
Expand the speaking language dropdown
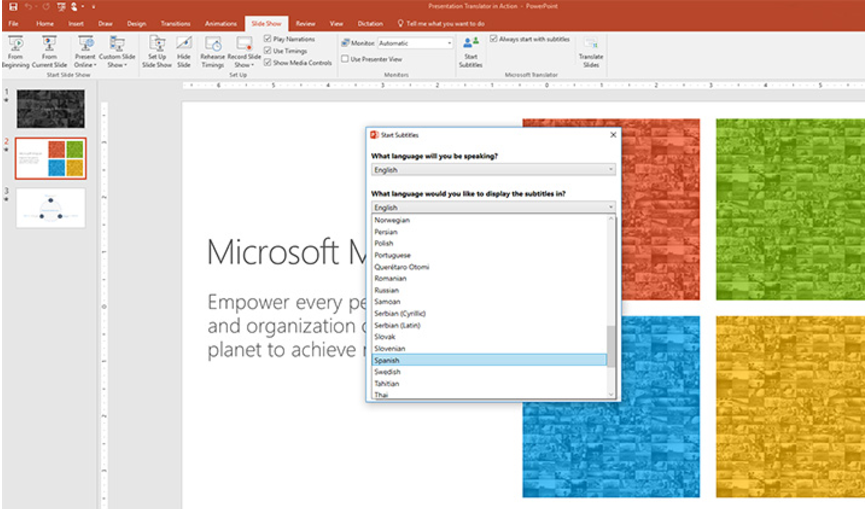pos(493,169)
